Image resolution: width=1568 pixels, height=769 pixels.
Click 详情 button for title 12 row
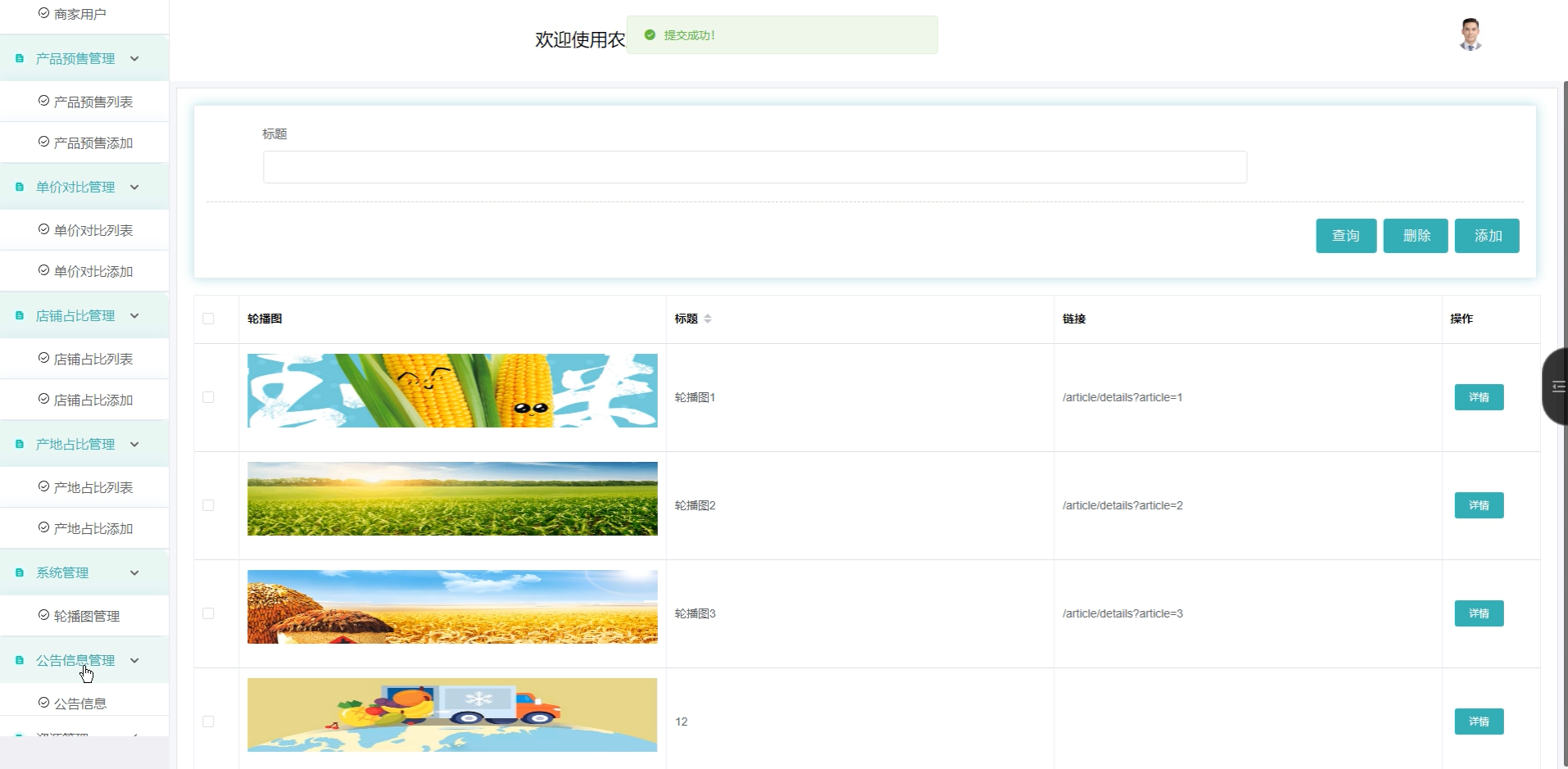coord(1479,722)
